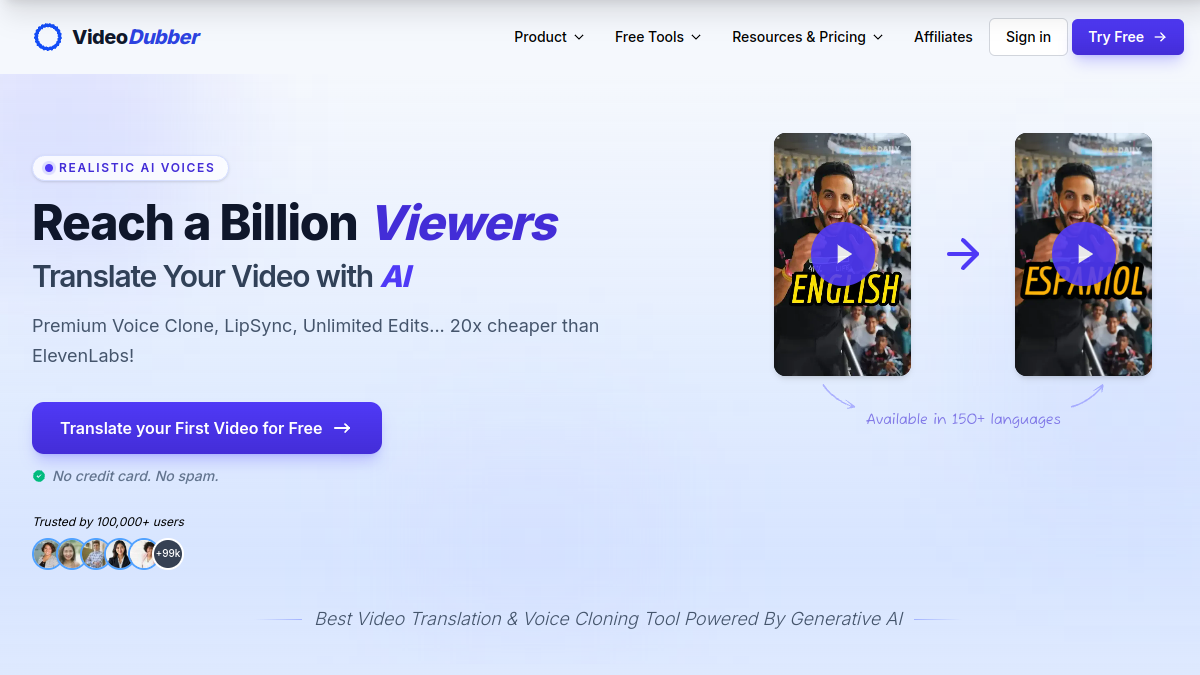Click the green checkmark beside No credit card
The image size is (1200, 675).
pos(39,476)
